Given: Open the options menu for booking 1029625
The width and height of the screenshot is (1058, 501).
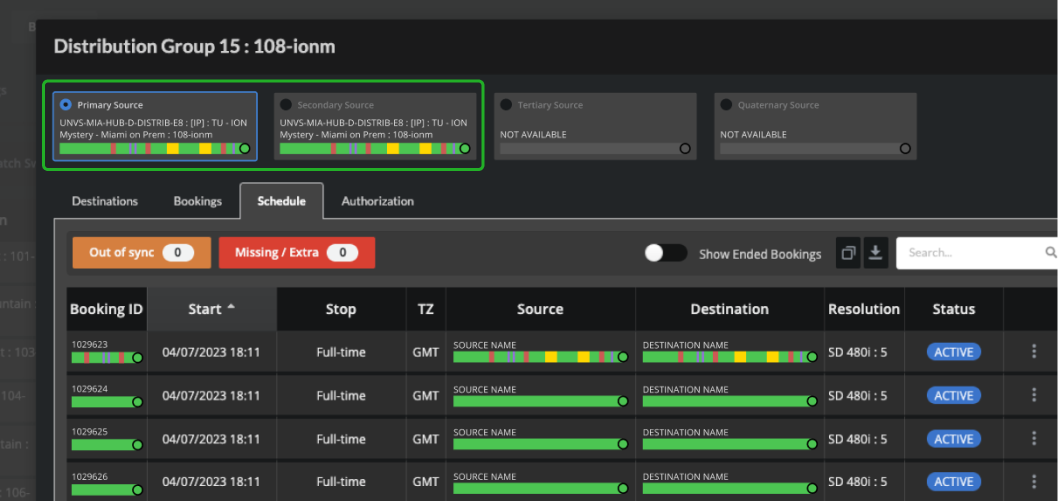Looking at the screenshot, I should click(1034, 438).
